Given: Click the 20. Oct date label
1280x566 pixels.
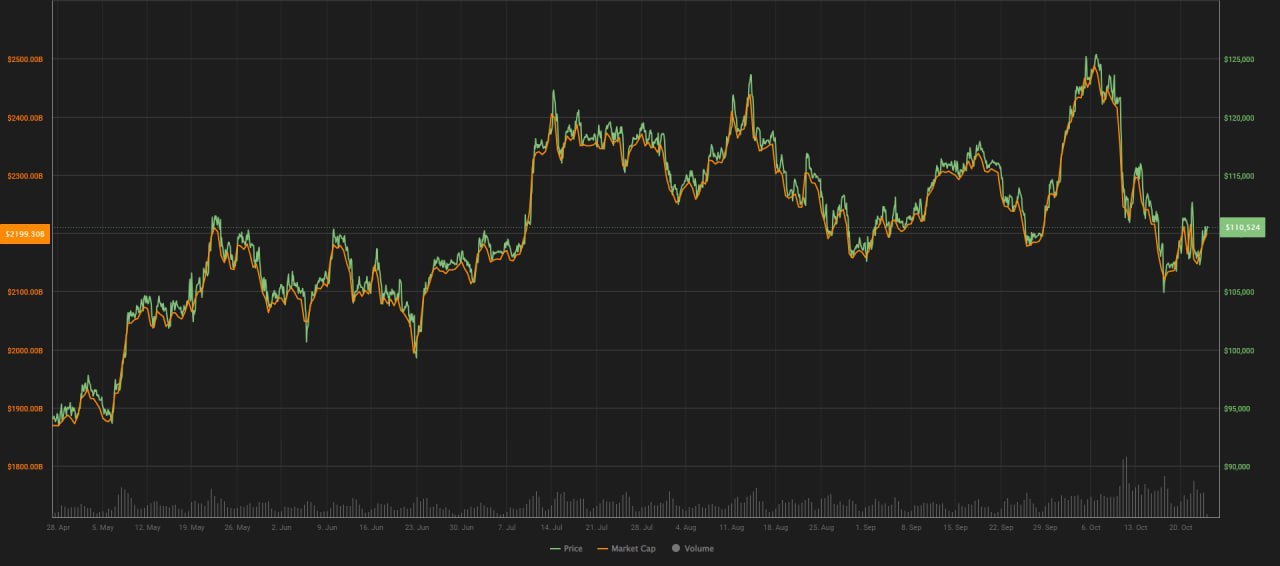Looking at the screenshot, I should [x=1181, y=526].
